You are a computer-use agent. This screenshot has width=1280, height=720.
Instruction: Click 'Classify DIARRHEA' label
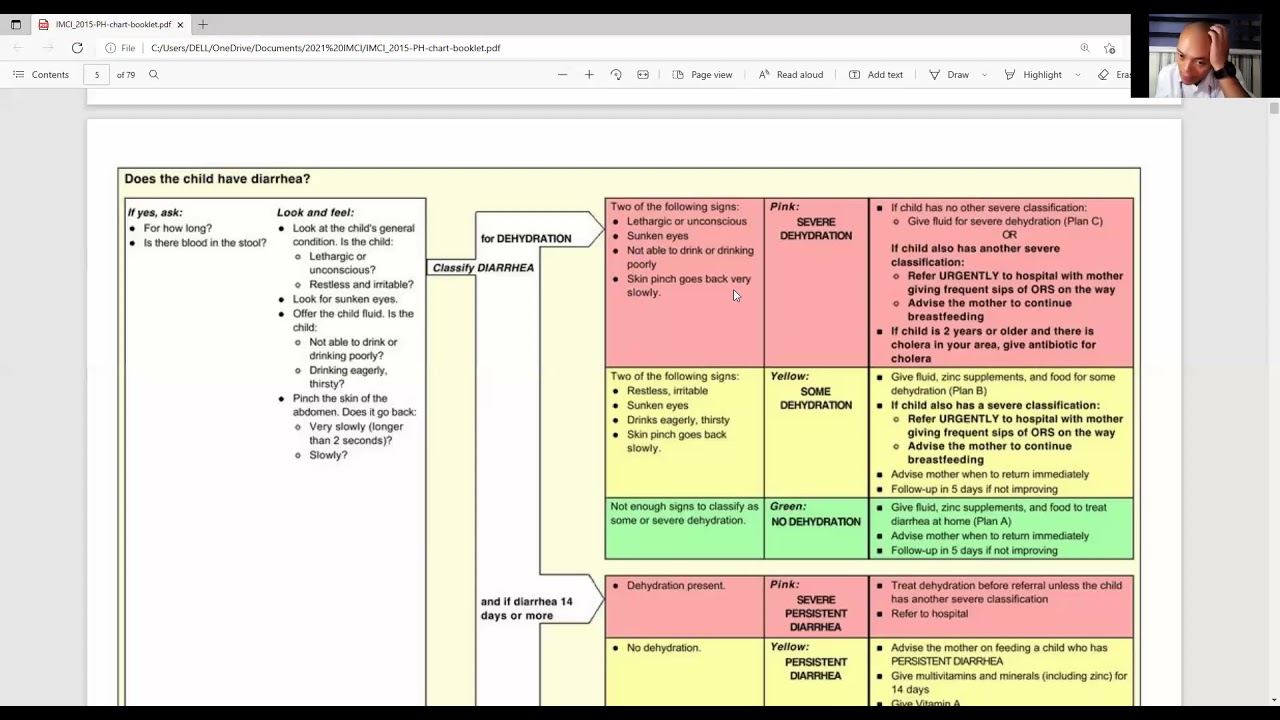[x=483, y=268]
